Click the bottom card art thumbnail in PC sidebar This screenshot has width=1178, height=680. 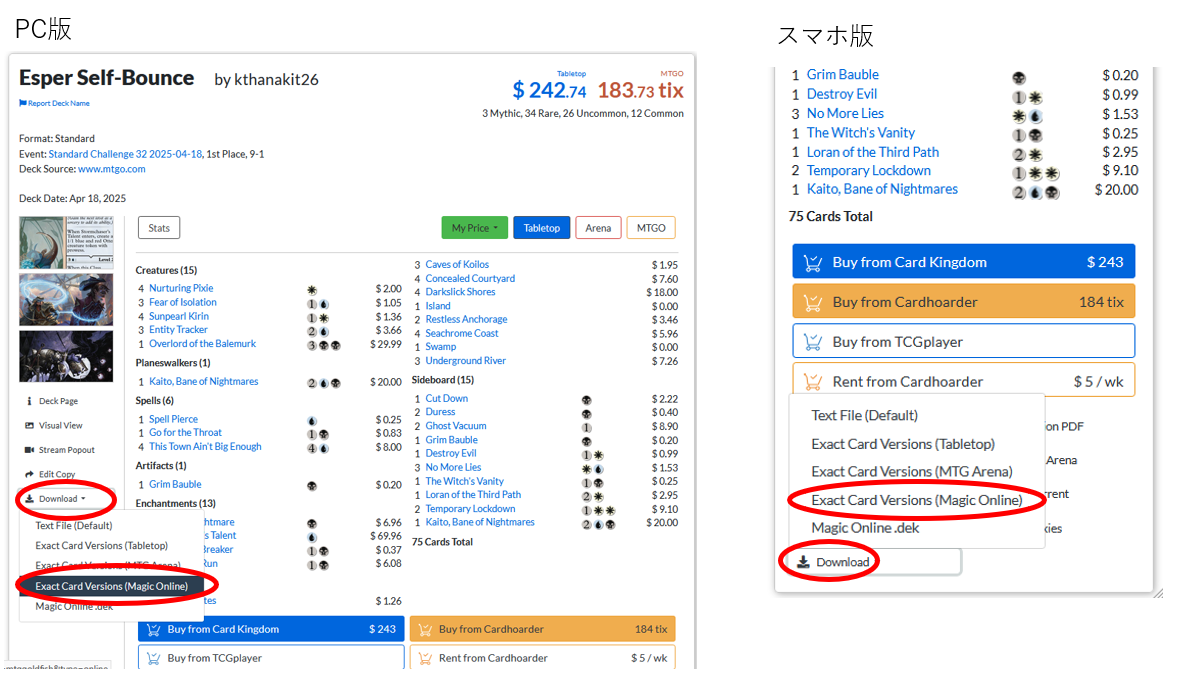pos(66,356)
